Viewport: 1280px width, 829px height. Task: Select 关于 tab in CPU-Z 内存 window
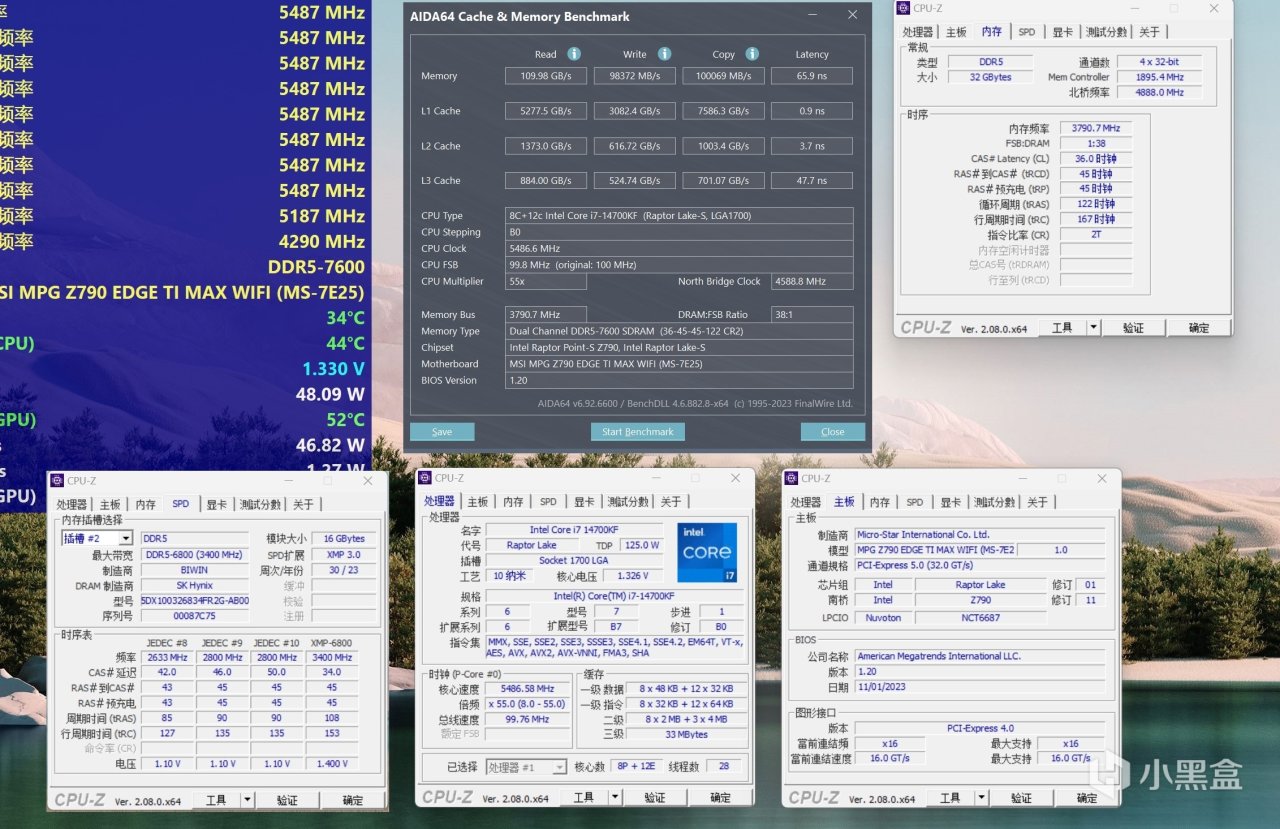[x=1150, y=32]
